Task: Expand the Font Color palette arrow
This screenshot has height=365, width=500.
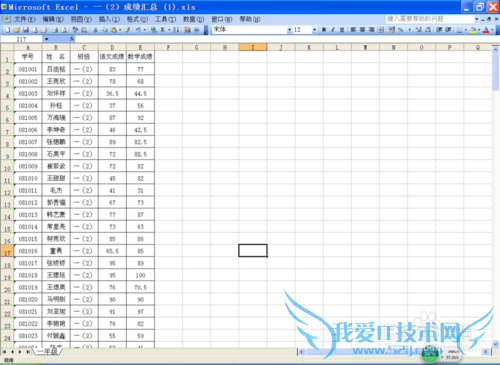Action: point(492,30)
